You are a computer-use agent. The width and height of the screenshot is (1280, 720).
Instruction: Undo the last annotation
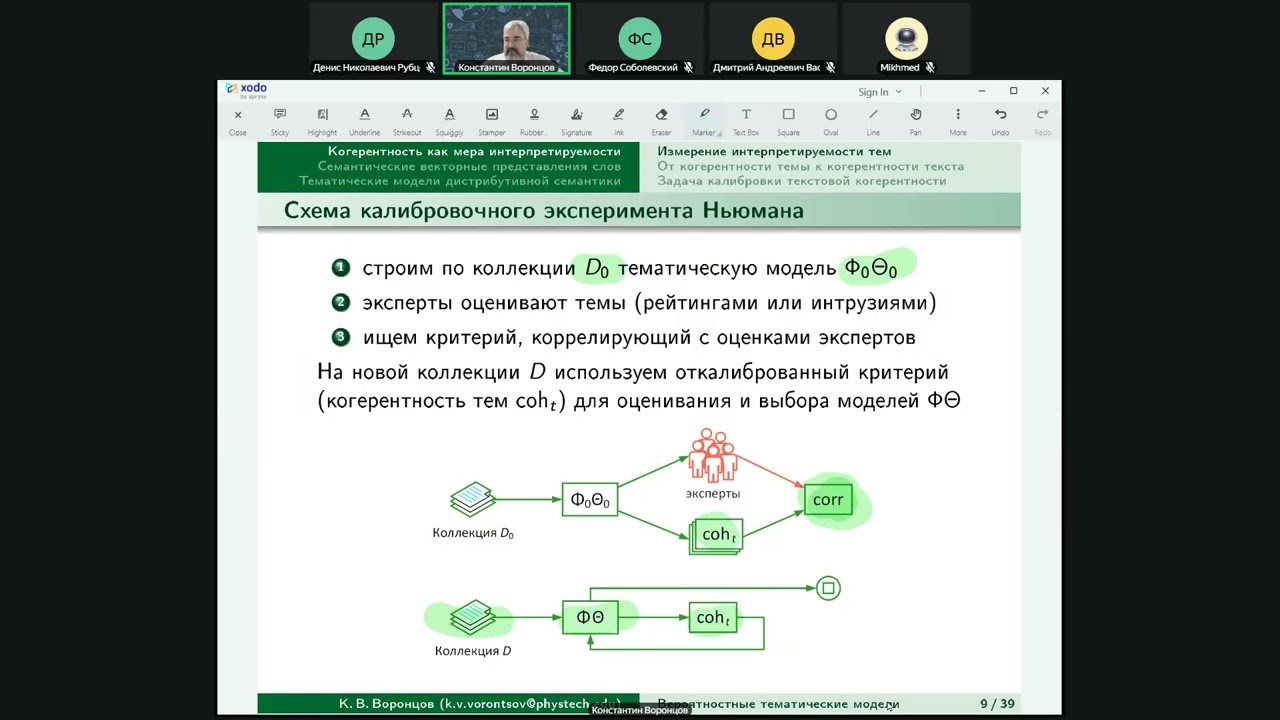coord(1000,121)
